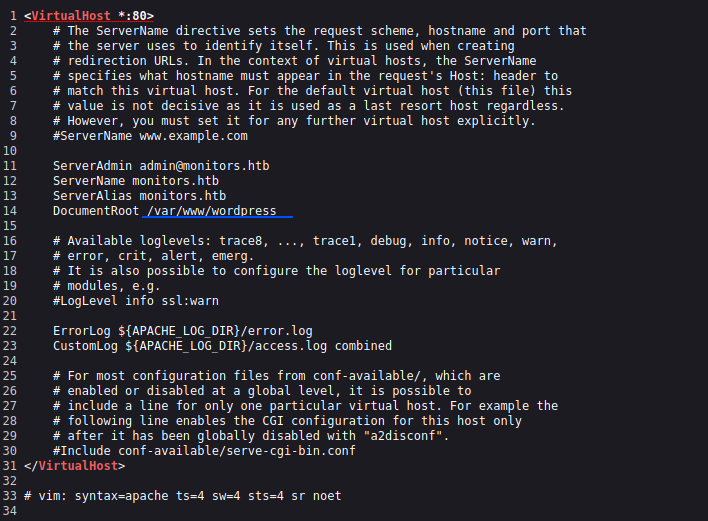Screen dimensions: 708x521
Task: Click the commented #ServerName www.example.com line
Action: point(150,135)
